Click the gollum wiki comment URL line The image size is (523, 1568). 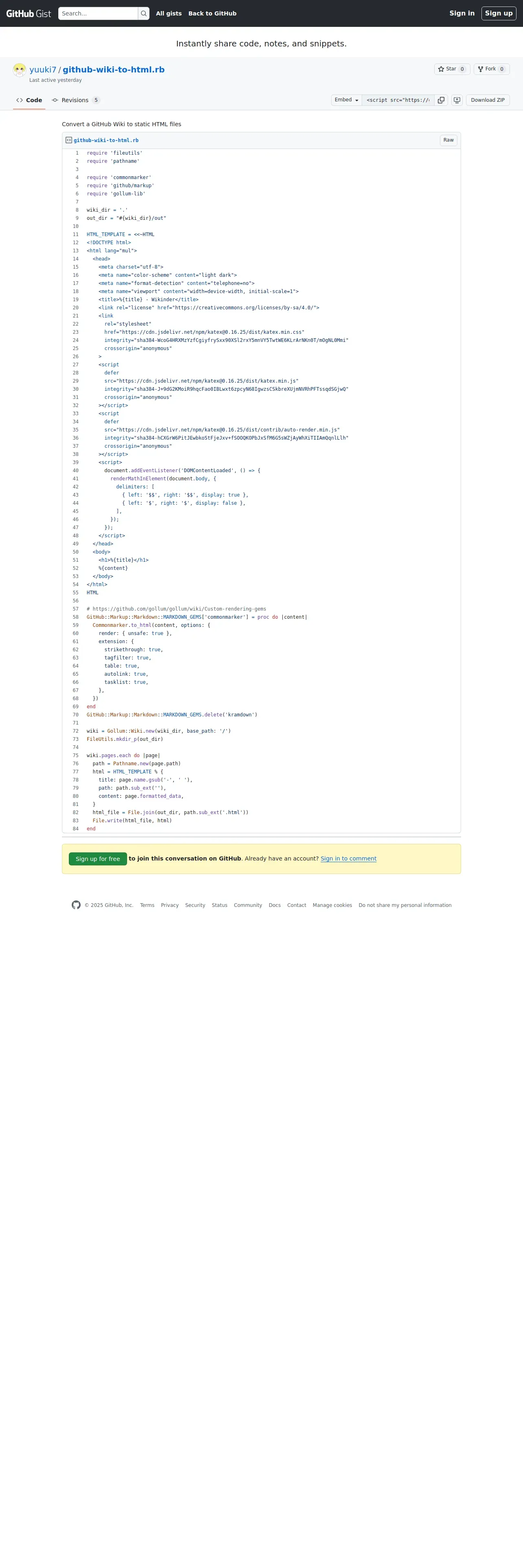[x=176, y=609]
